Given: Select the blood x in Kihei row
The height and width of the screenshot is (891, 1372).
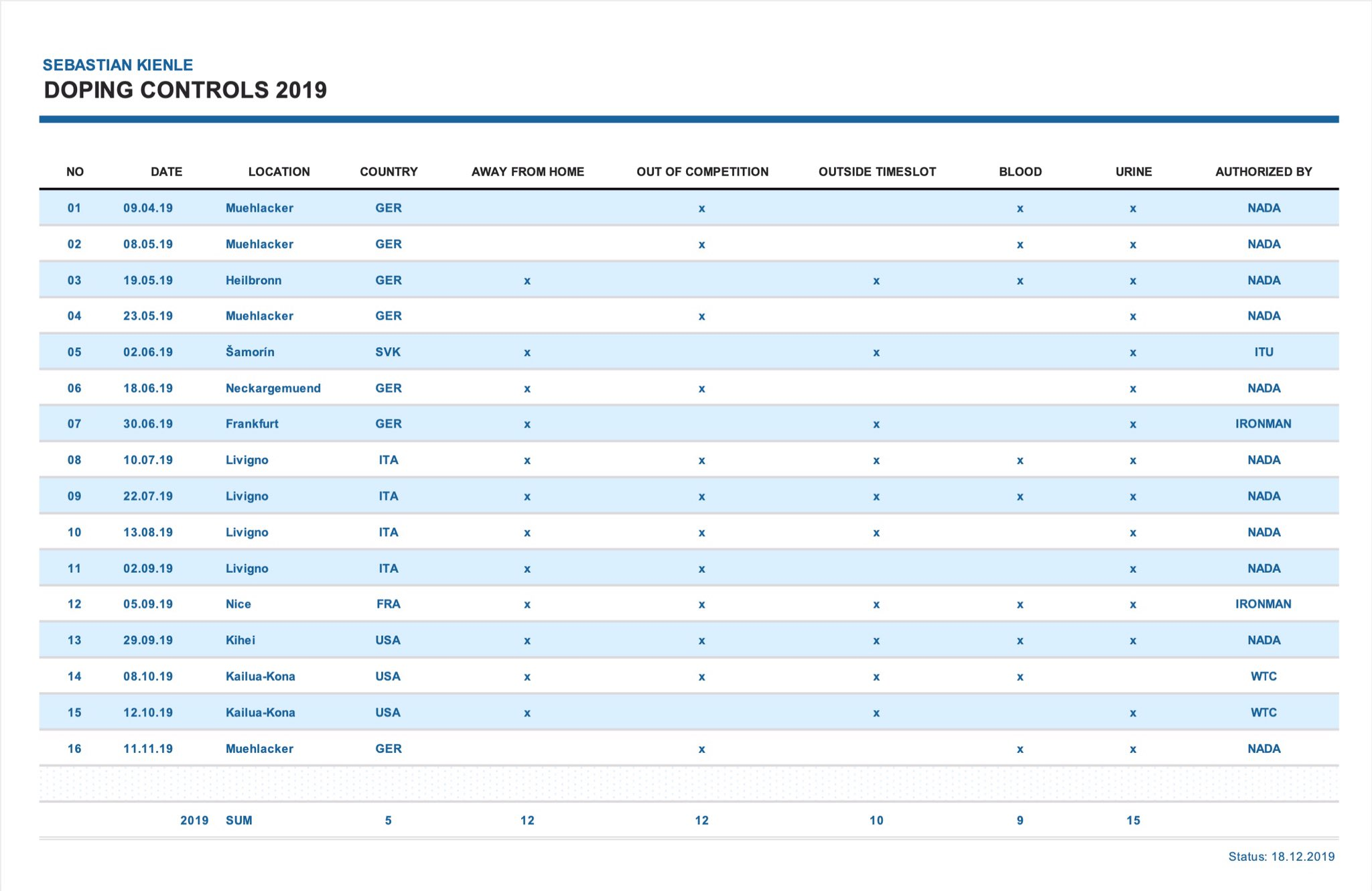Looking at the screenshot, I should (1020, 640).
